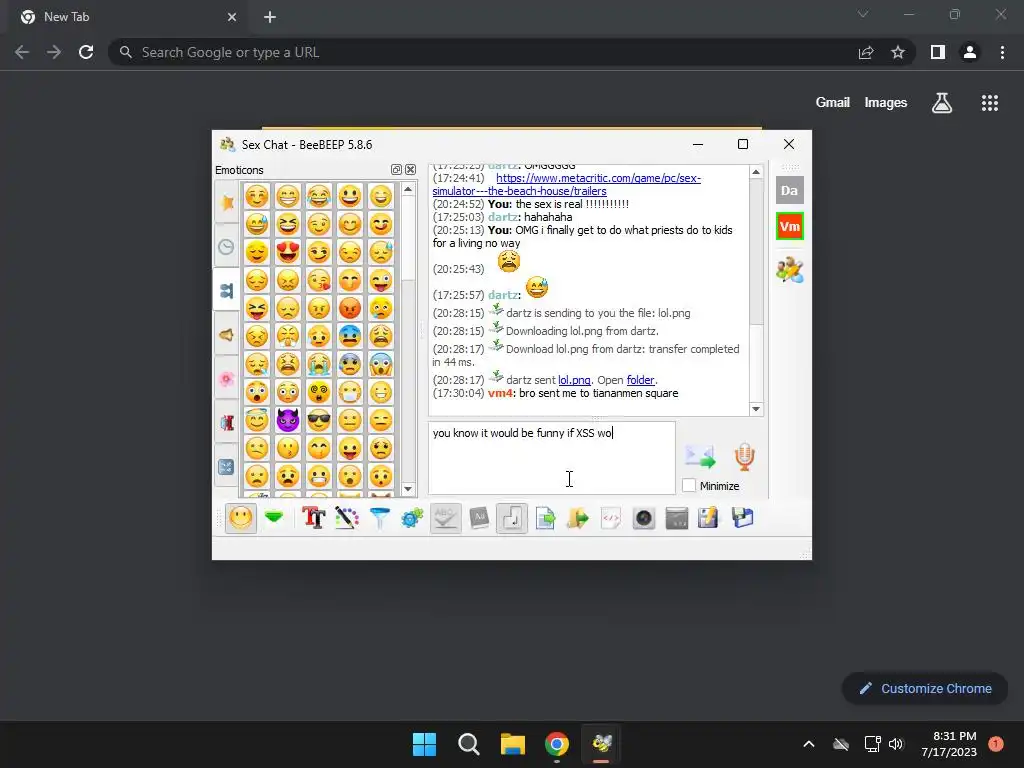The image size is (1024, 768).
Task: Toggle the ABC spell-check button
Action: click(x=445, y=519)
